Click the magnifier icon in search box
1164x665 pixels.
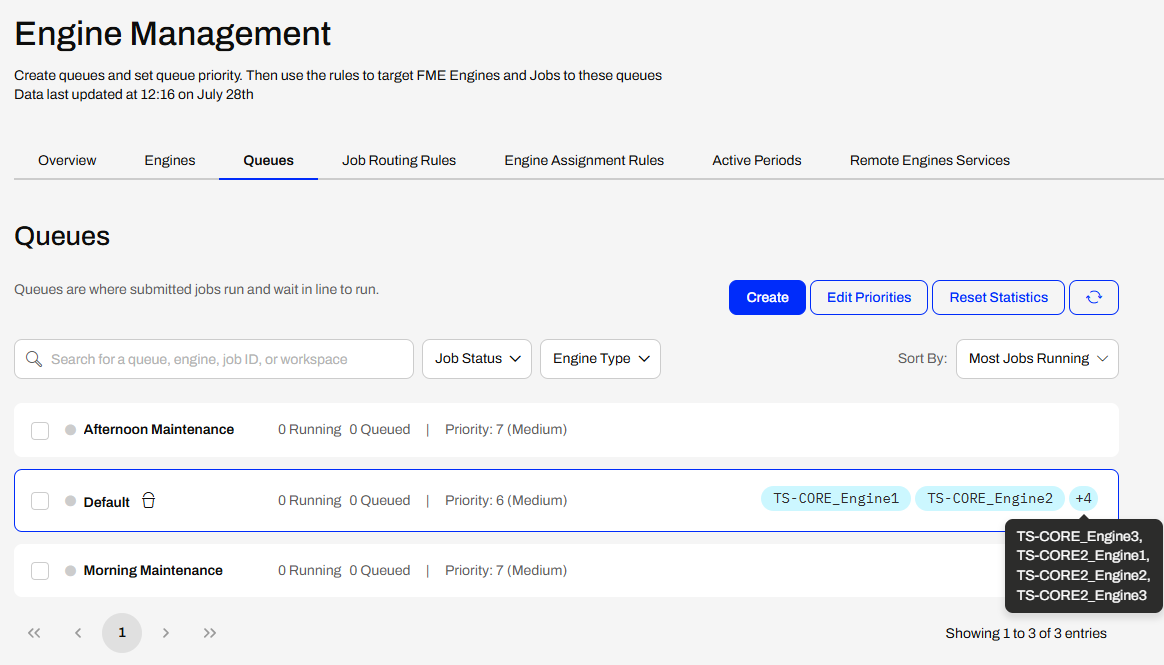34,359
